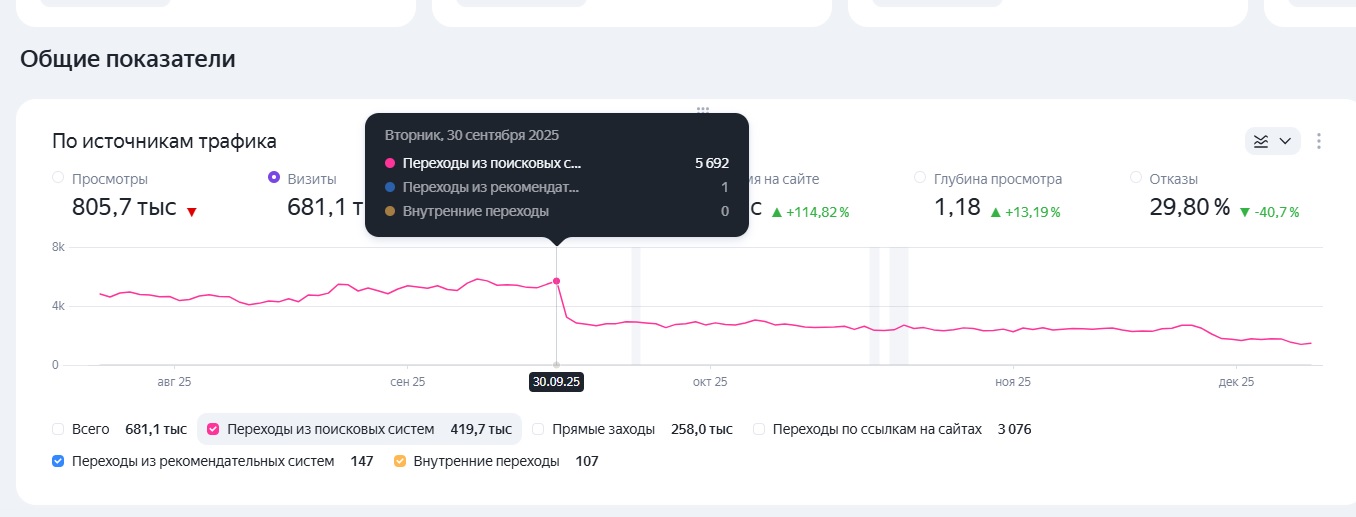Open the widget three-dot options menu
This screenshot has width=1356, height=517.
click(1319, 141)
